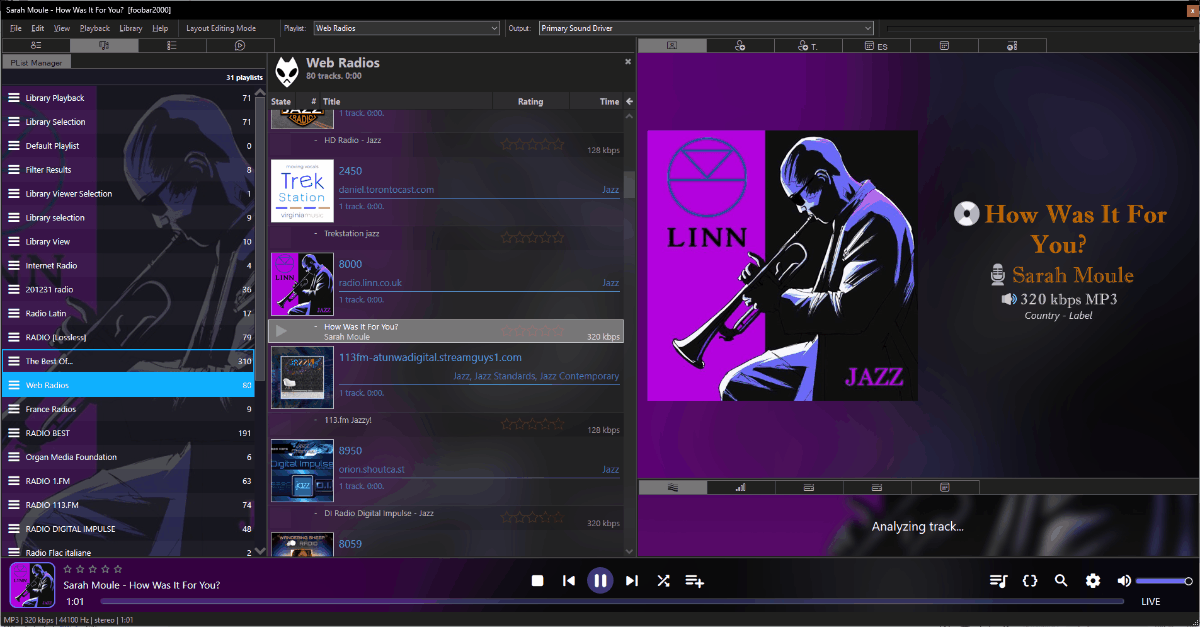This screenshot has height=627, width=1200.
Task: Click the hamburger icon beside Organ Media Foundation
Action: point(14,457)
